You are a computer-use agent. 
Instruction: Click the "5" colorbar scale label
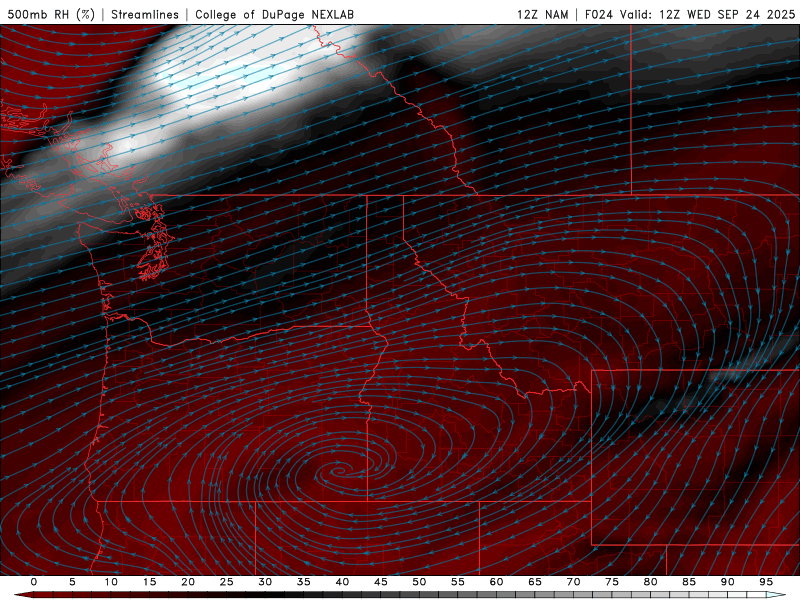pos(72,582)
